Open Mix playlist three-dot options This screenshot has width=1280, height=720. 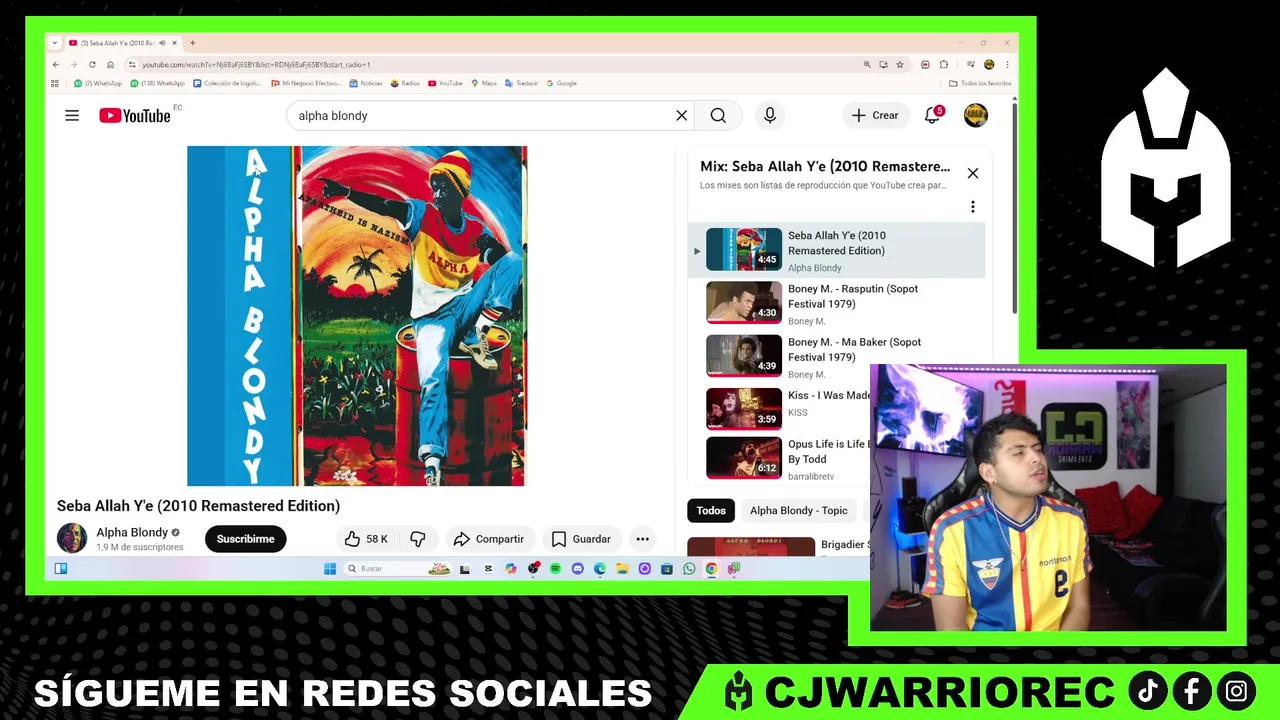point(972,207)
